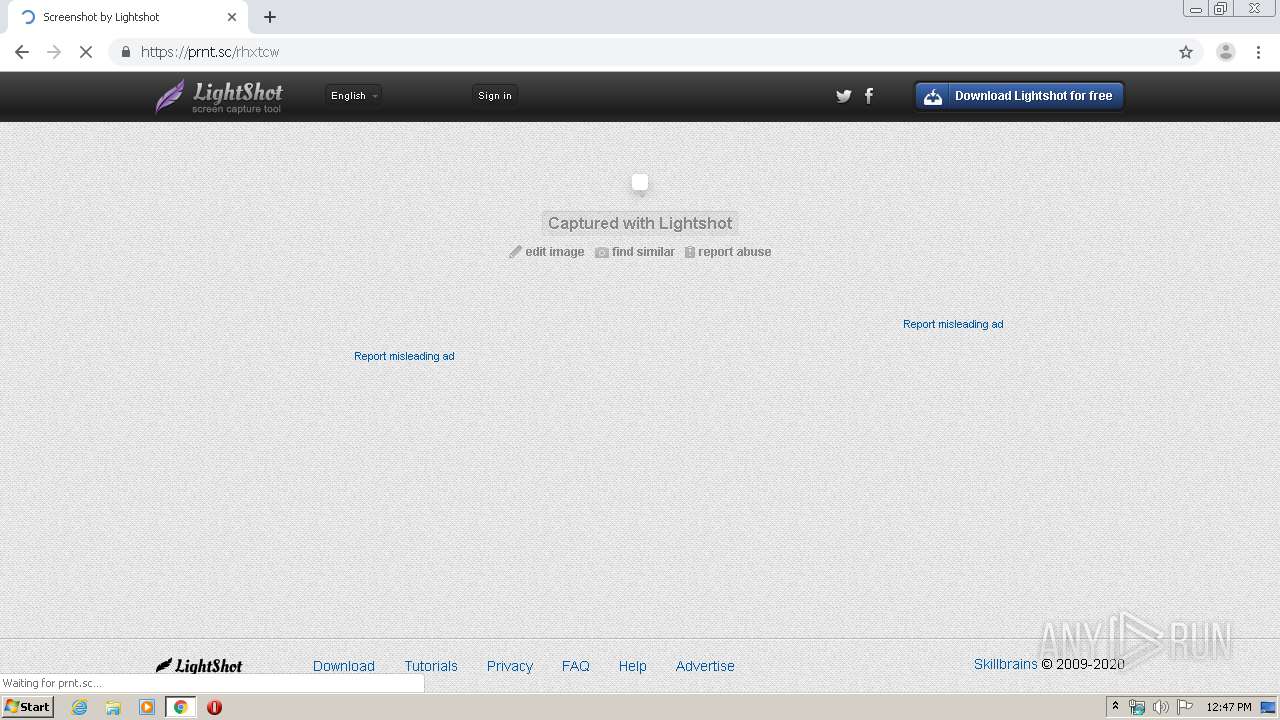Open the footer FAQ link
The height and width of the screenshot is (720, 1280).
pyautogui.click(x=576, y=666)
